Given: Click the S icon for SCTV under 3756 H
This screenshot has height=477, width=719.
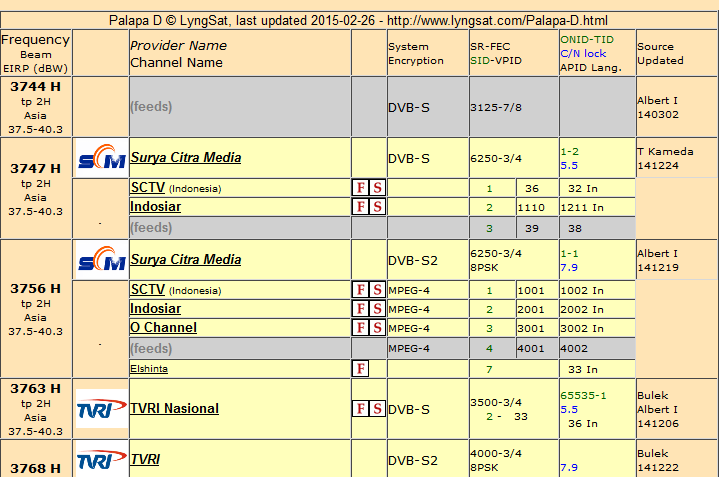Looking at the screenshot, I should point(377,290).
